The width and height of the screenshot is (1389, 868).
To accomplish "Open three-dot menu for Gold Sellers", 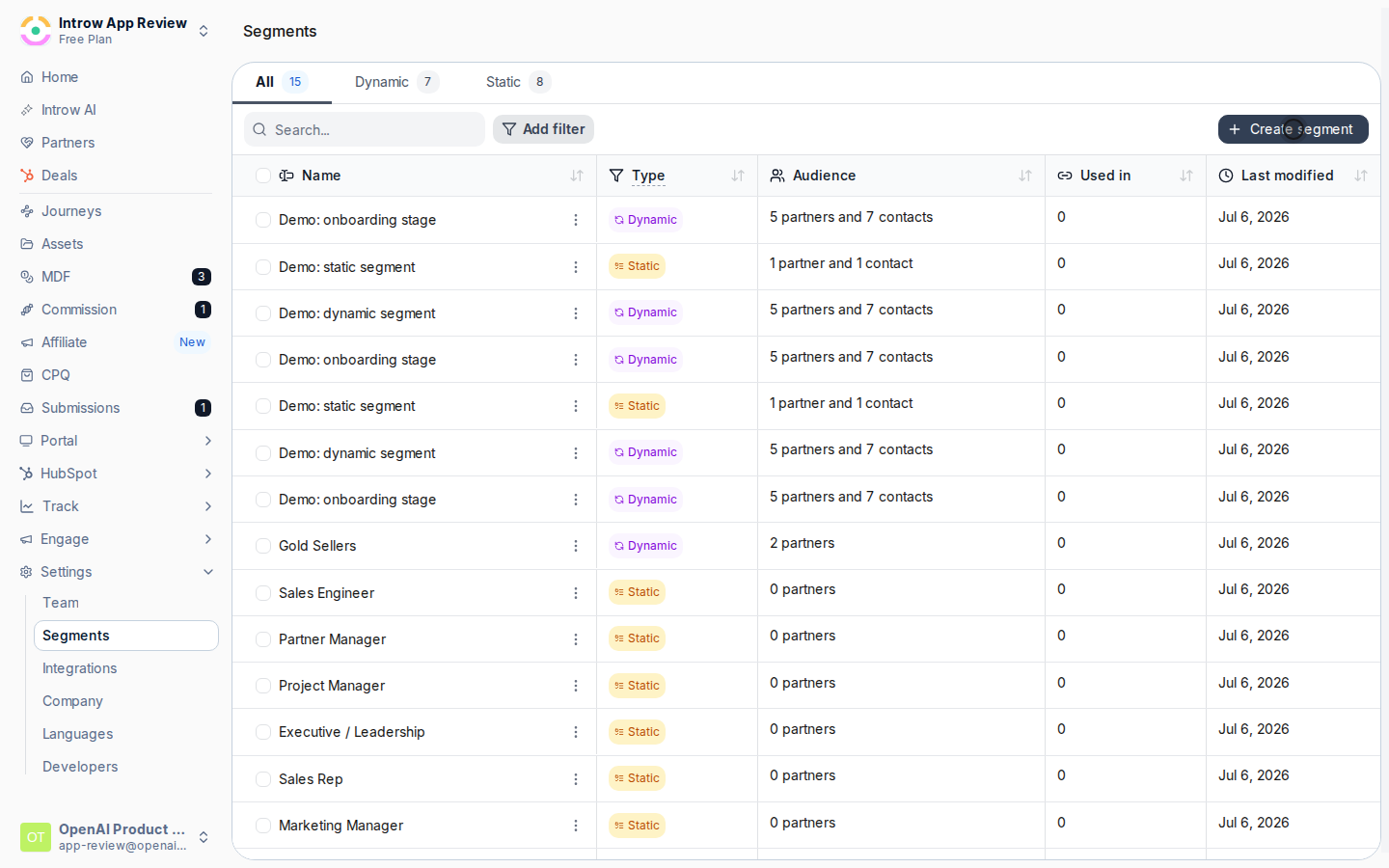I will (576, 546).
